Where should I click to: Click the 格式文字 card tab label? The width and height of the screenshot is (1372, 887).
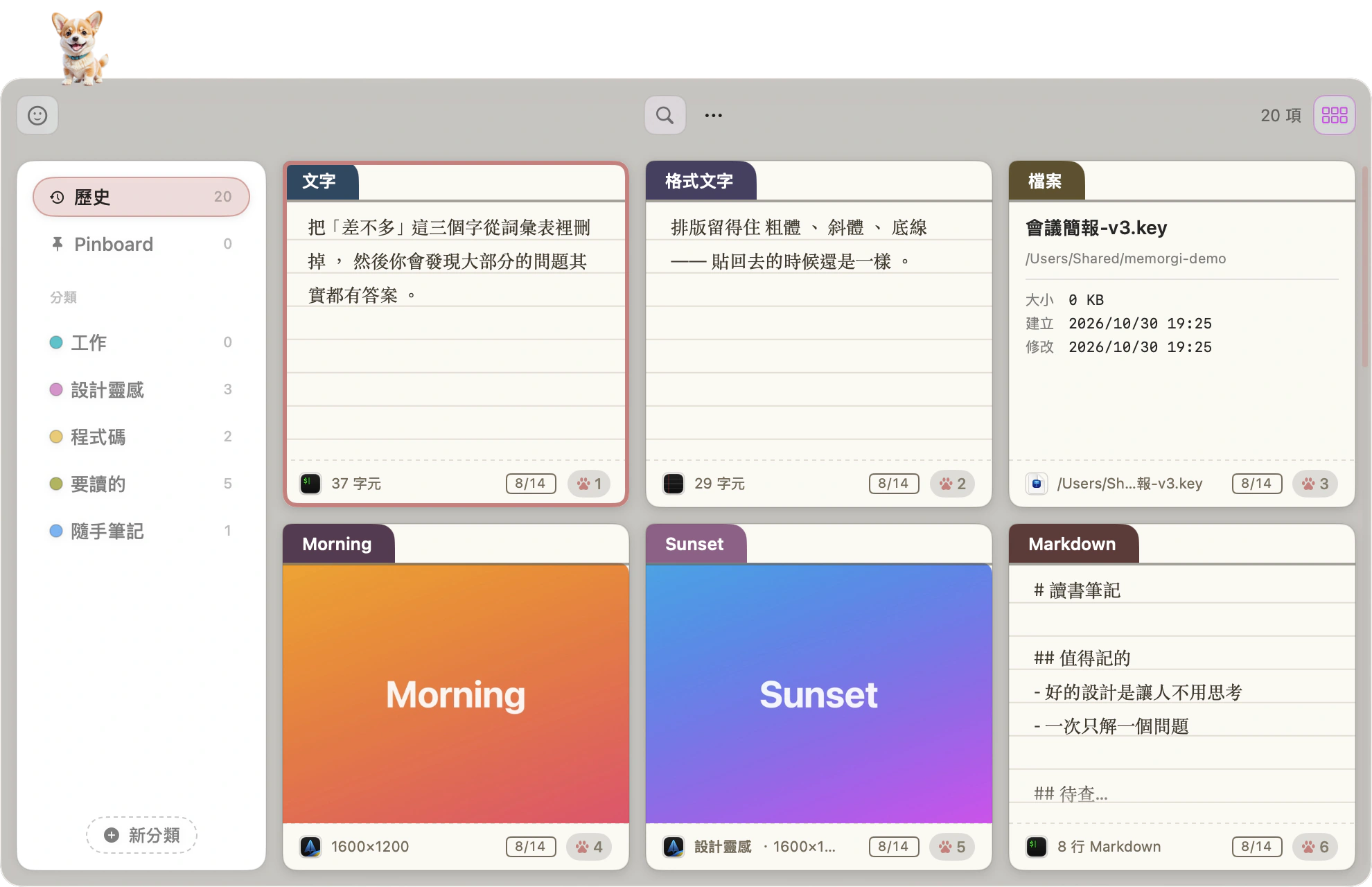[699, 182]
